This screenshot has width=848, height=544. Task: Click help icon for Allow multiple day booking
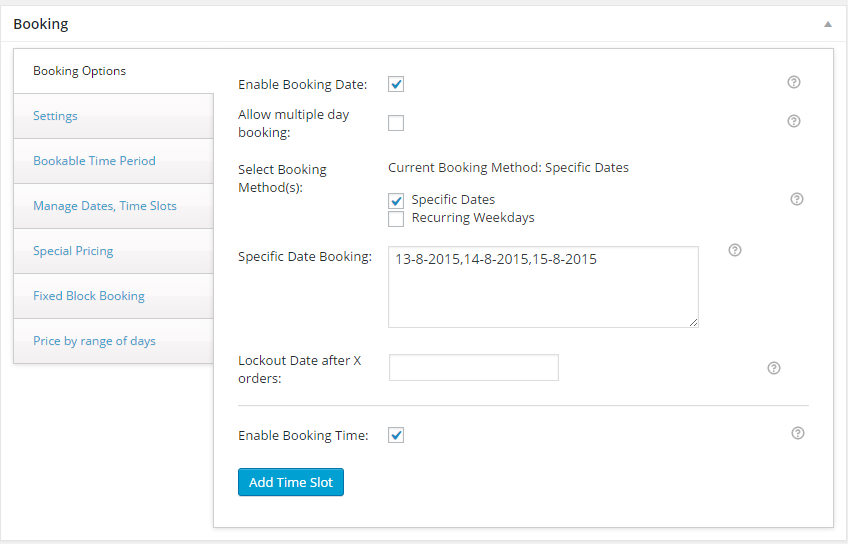pos(793,121)
